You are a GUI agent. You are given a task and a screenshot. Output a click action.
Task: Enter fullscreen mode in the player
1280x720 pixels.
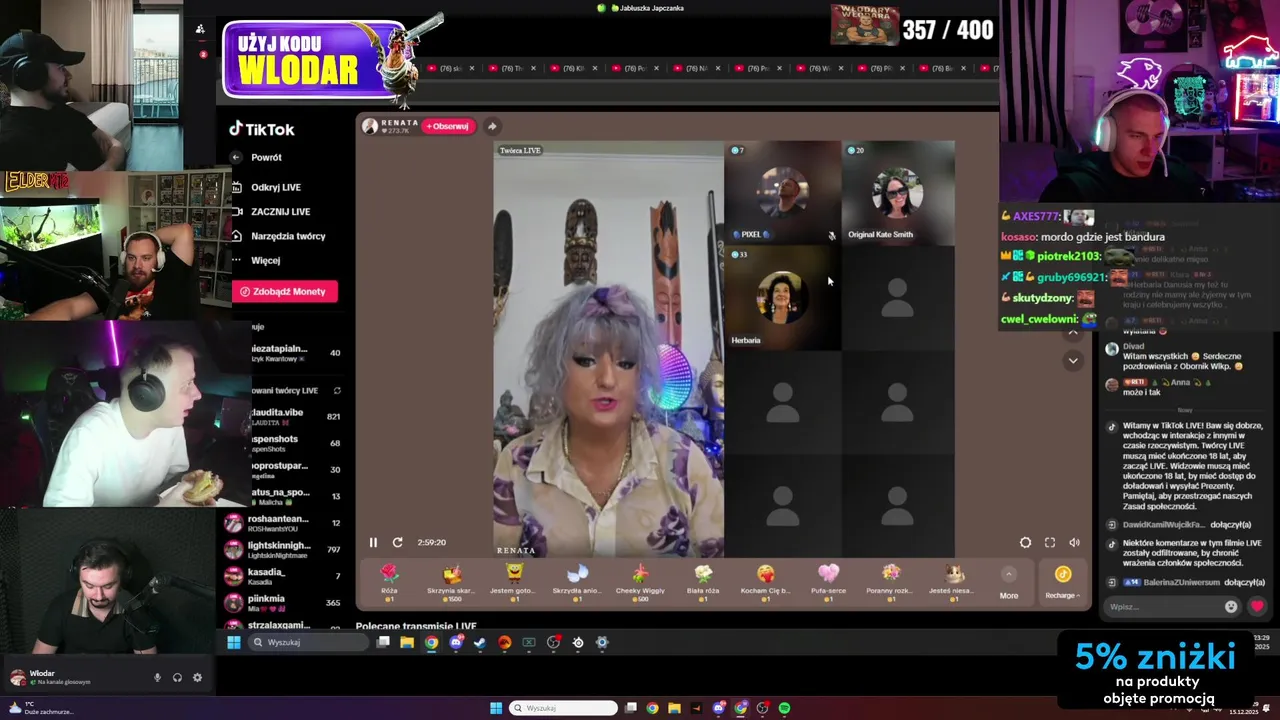point(1050,542)
